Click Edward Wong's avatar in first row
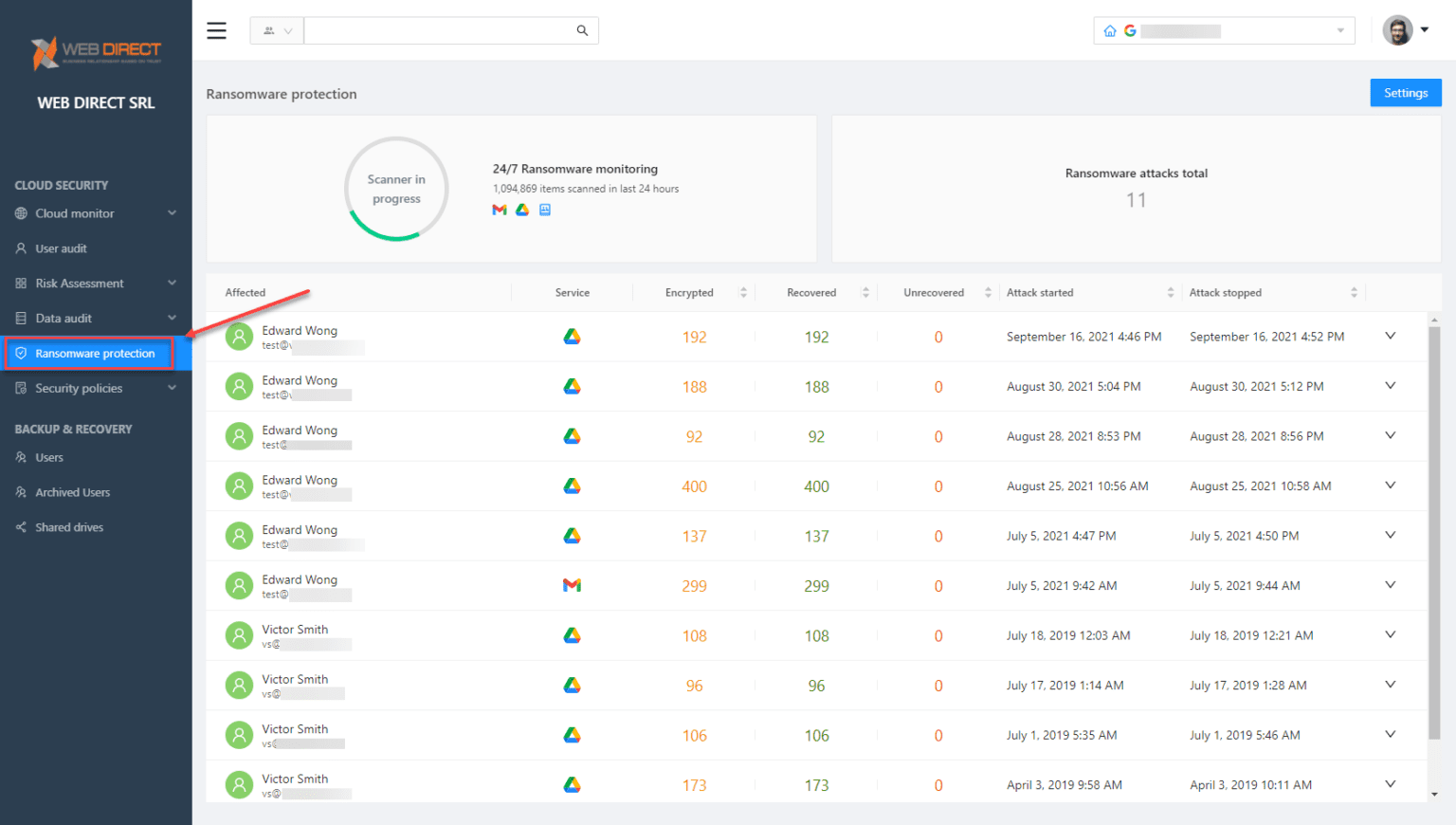Screen dimensions: 1456x825 pyautogui.click(x=239, y=337)
